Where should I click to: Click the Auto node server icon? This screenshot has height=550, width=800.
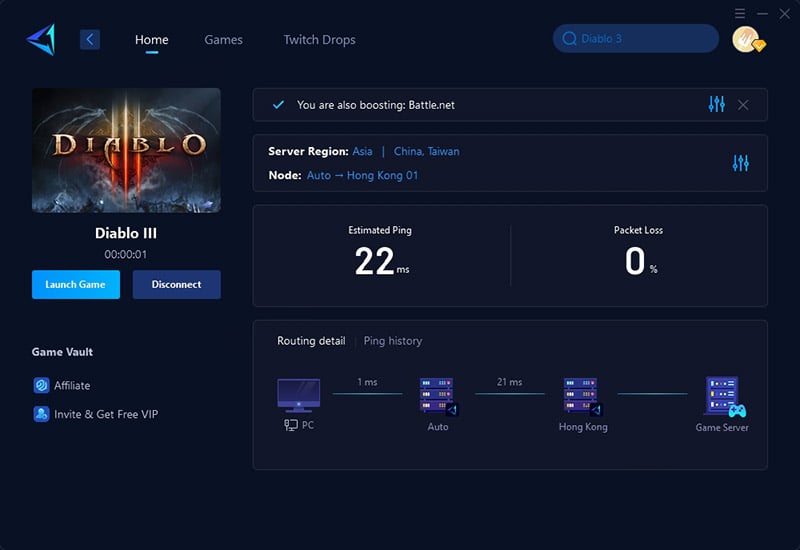pyautogui.click(x=438, y=396)
